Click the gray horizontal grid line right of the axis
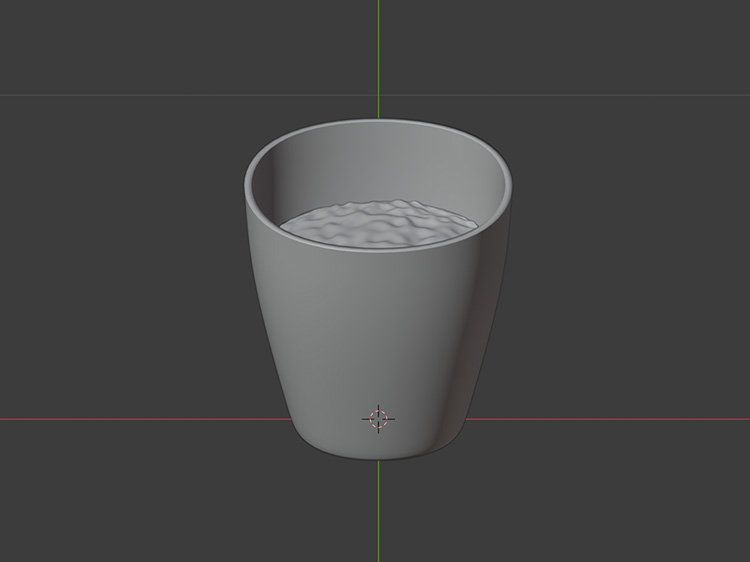 point(600,96)
